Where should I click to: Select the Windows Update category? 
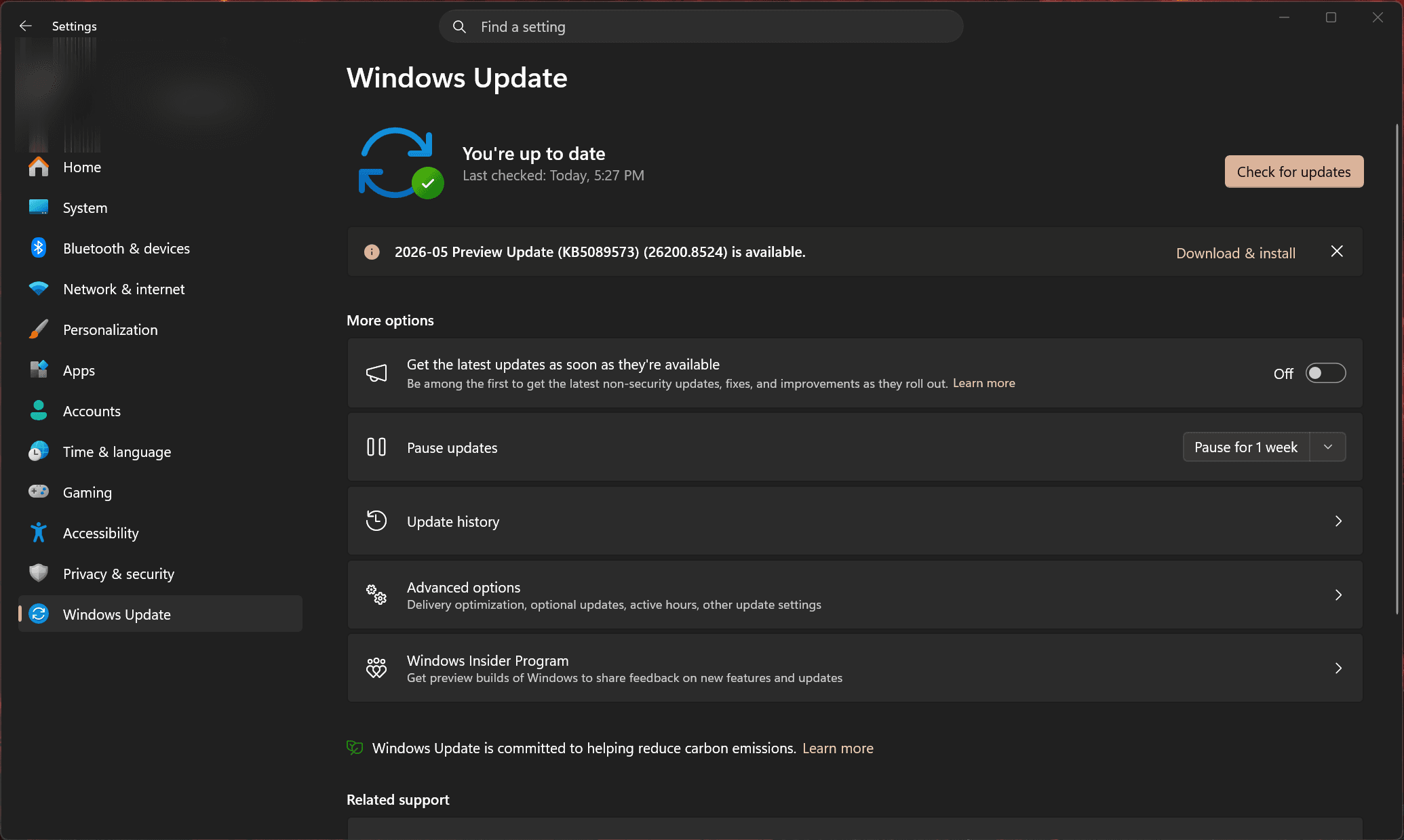[x=160, y=614]
